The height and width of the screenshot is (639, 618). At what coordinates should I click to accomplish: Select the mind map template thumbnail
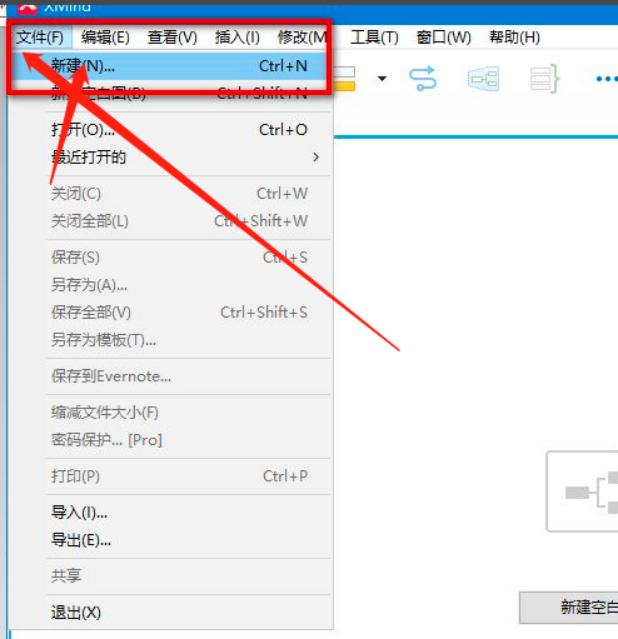pyautogui.click(x=582, y=491)
